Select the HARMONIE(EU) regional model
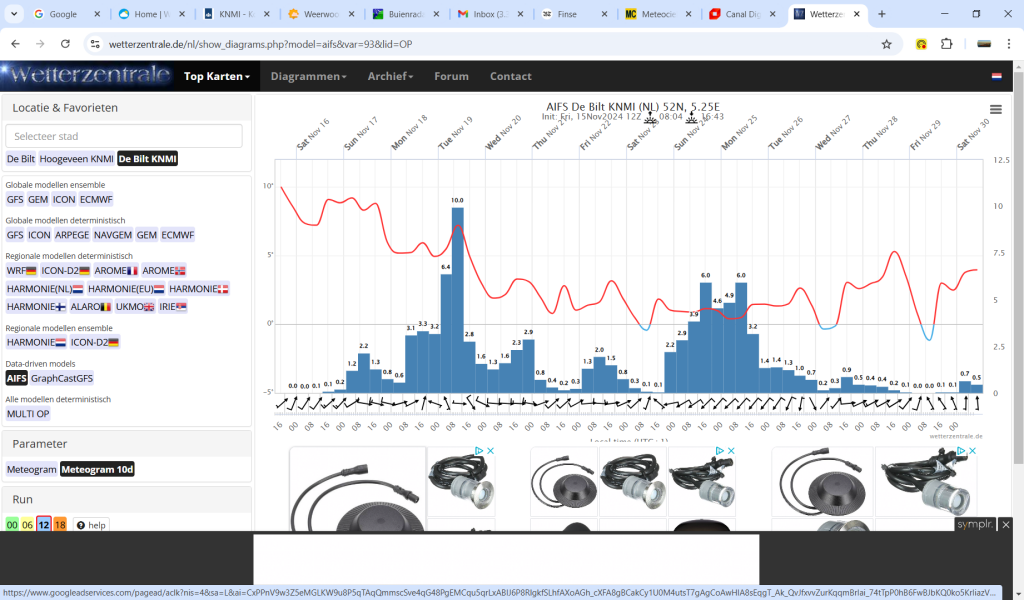 pos(126,289)
